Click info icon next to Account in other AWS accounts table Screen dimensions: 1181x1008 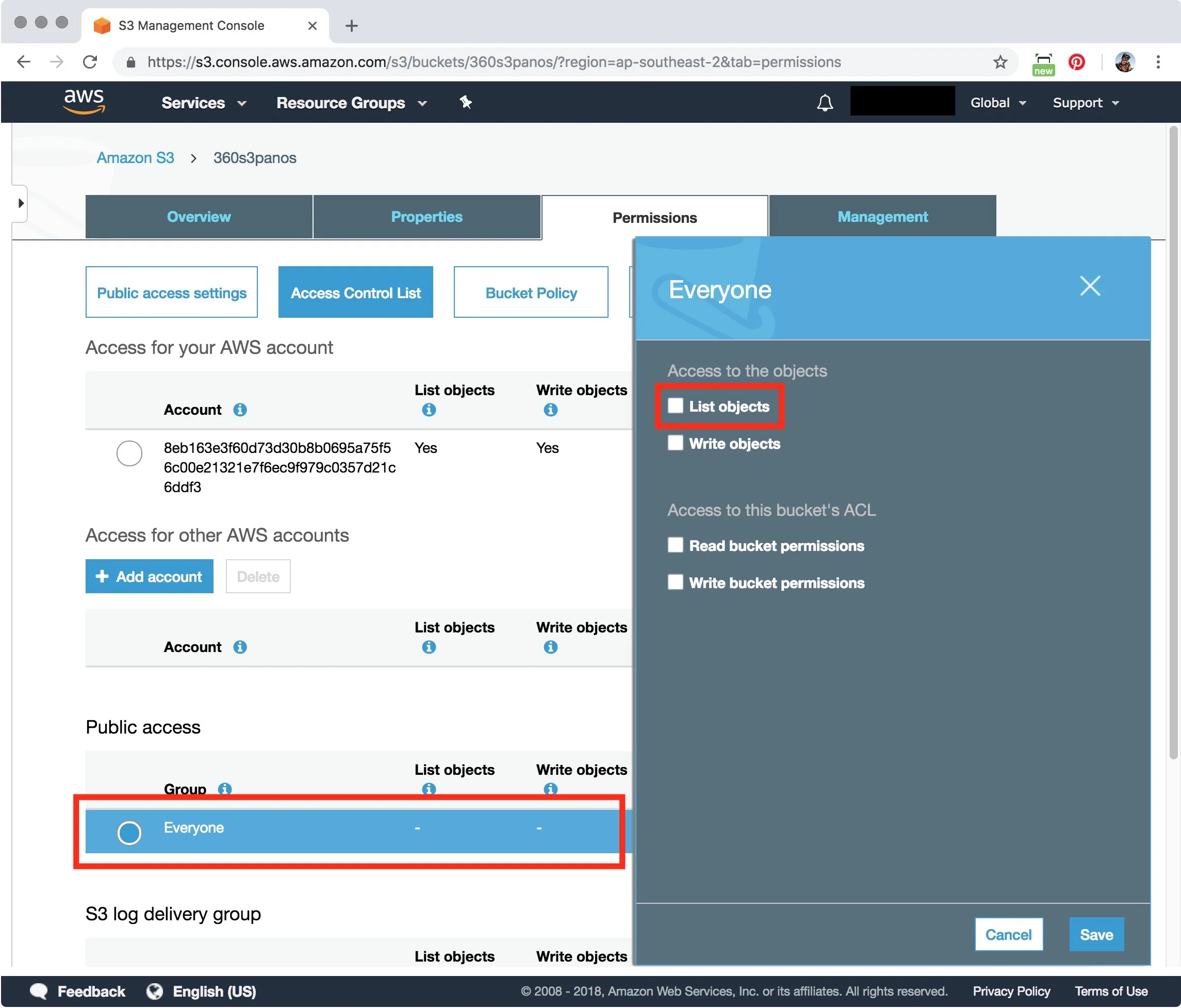point(240,646)
